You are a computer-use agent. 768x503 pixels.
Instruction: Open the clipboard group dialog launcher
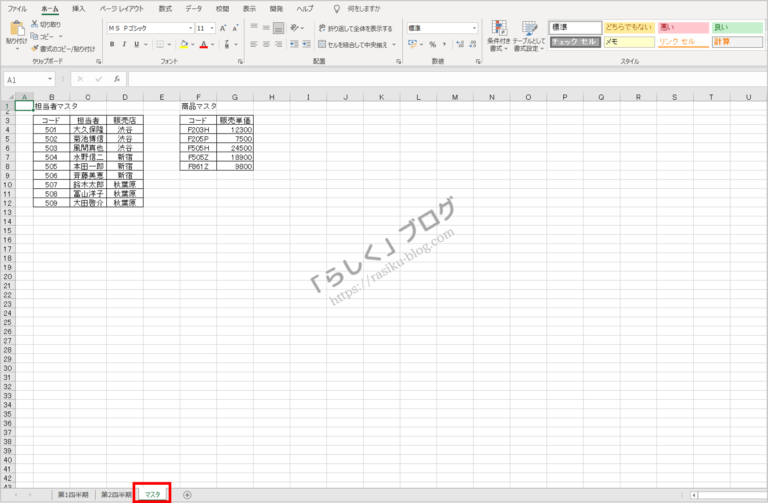tap(98, 62)
